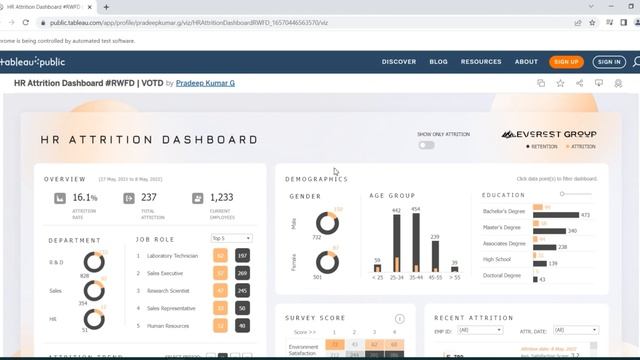Click the tableau public logo
The image size is (640, 360).
33,62
